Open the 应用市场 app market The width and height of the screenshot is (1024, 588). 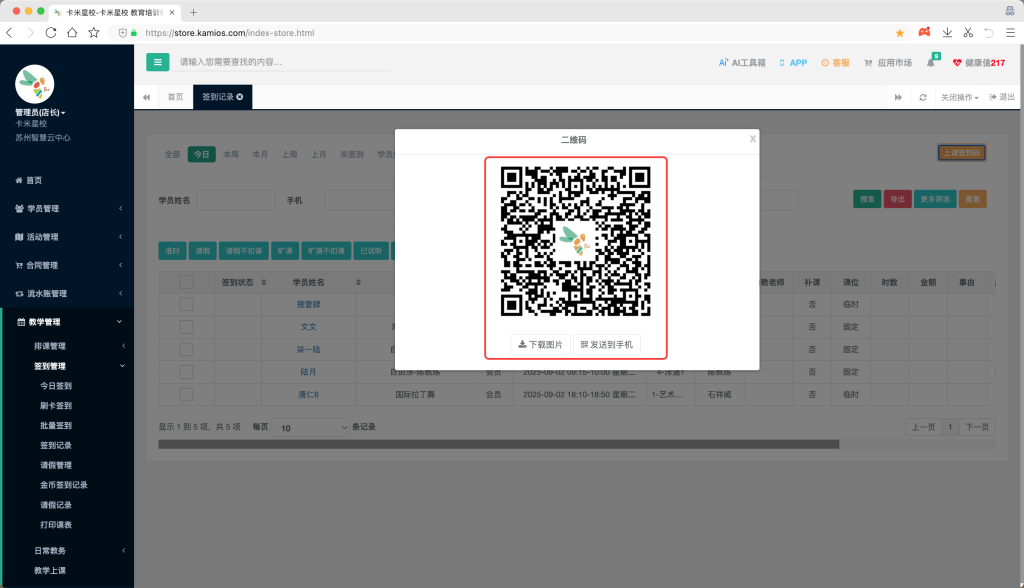click(888, 63)
